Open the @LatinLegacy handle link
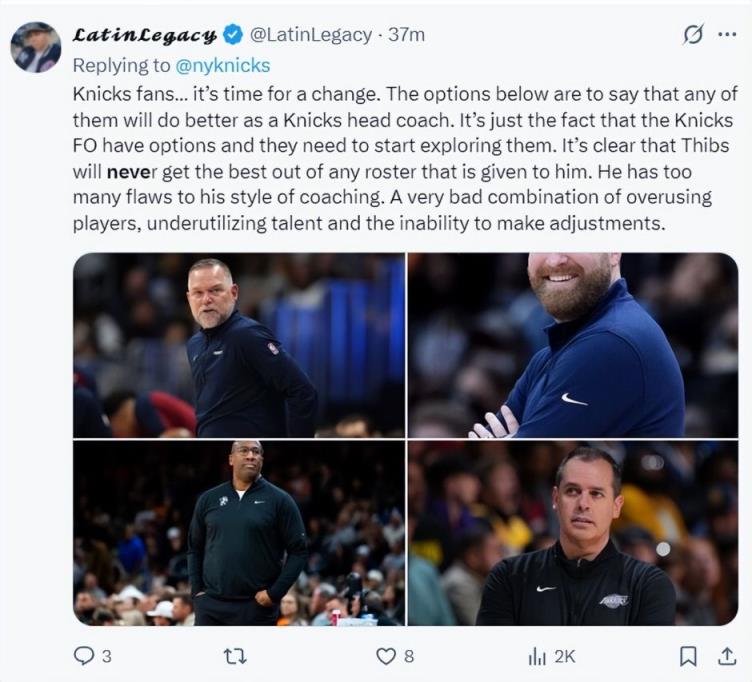The image size is (752, 682). pos(312,35)
